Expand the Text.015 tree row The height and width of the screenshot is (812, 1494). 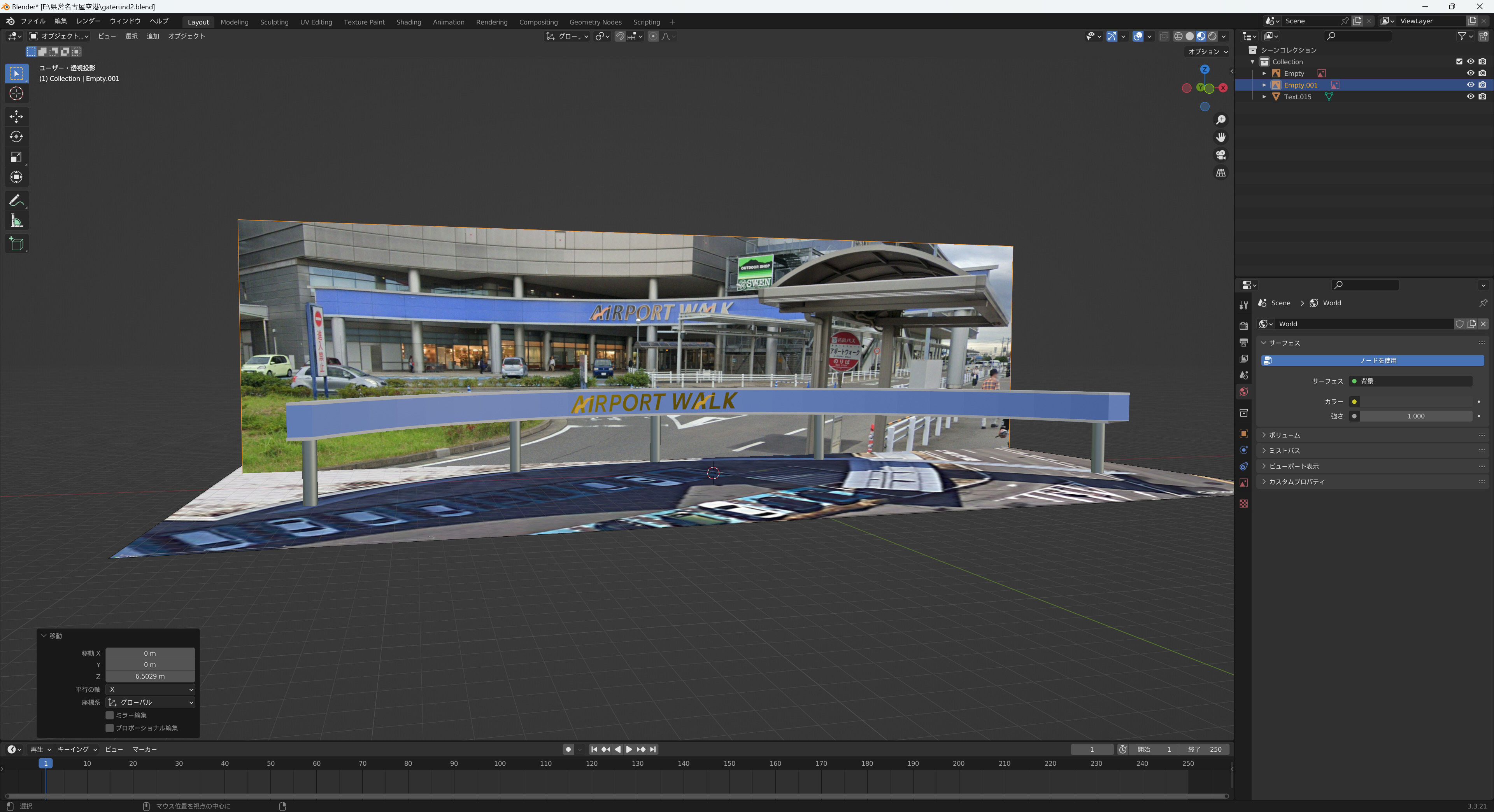[x=1264, y=97]
